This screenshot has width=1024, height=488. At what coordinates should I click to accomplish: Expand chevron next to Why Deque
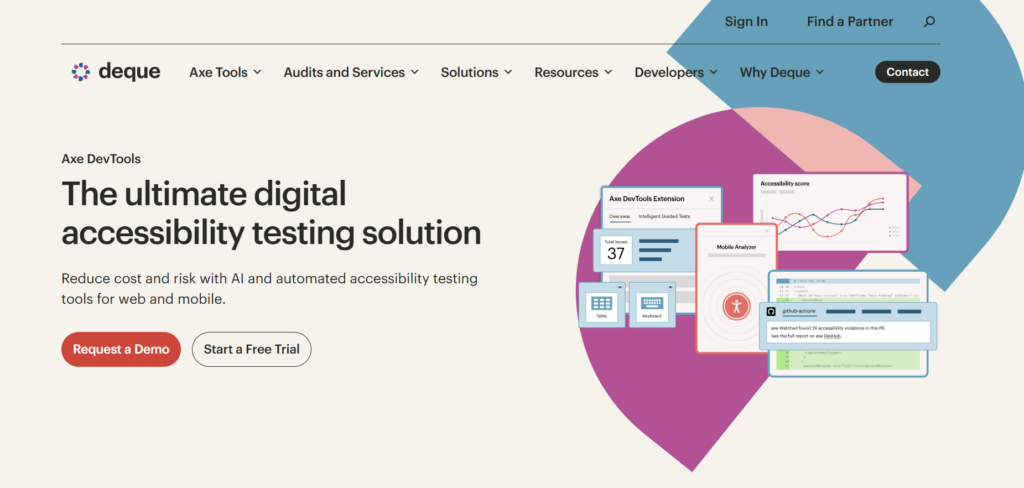click(x=820, y=73)
